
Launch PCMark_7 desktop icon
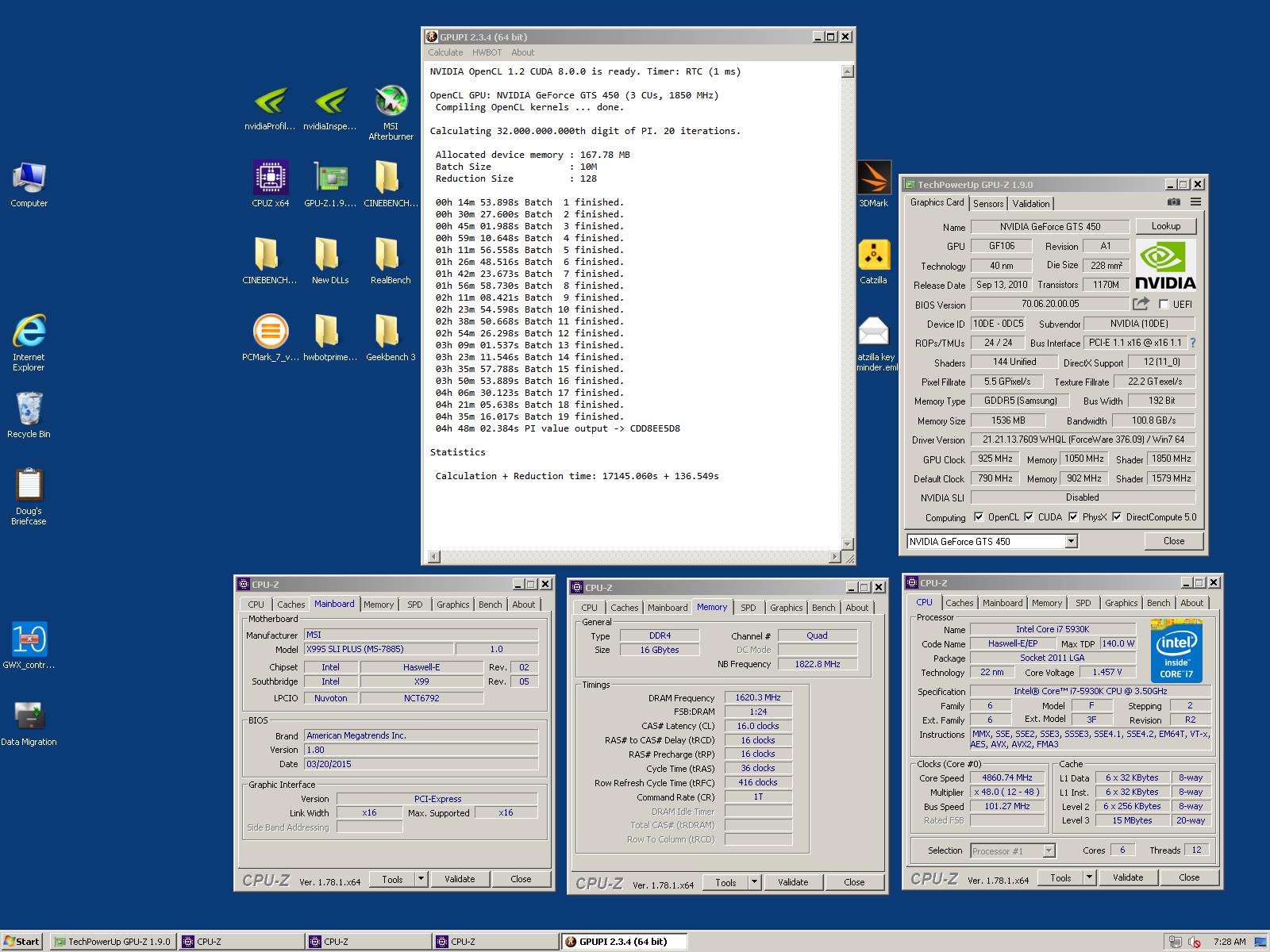(270, 338)
